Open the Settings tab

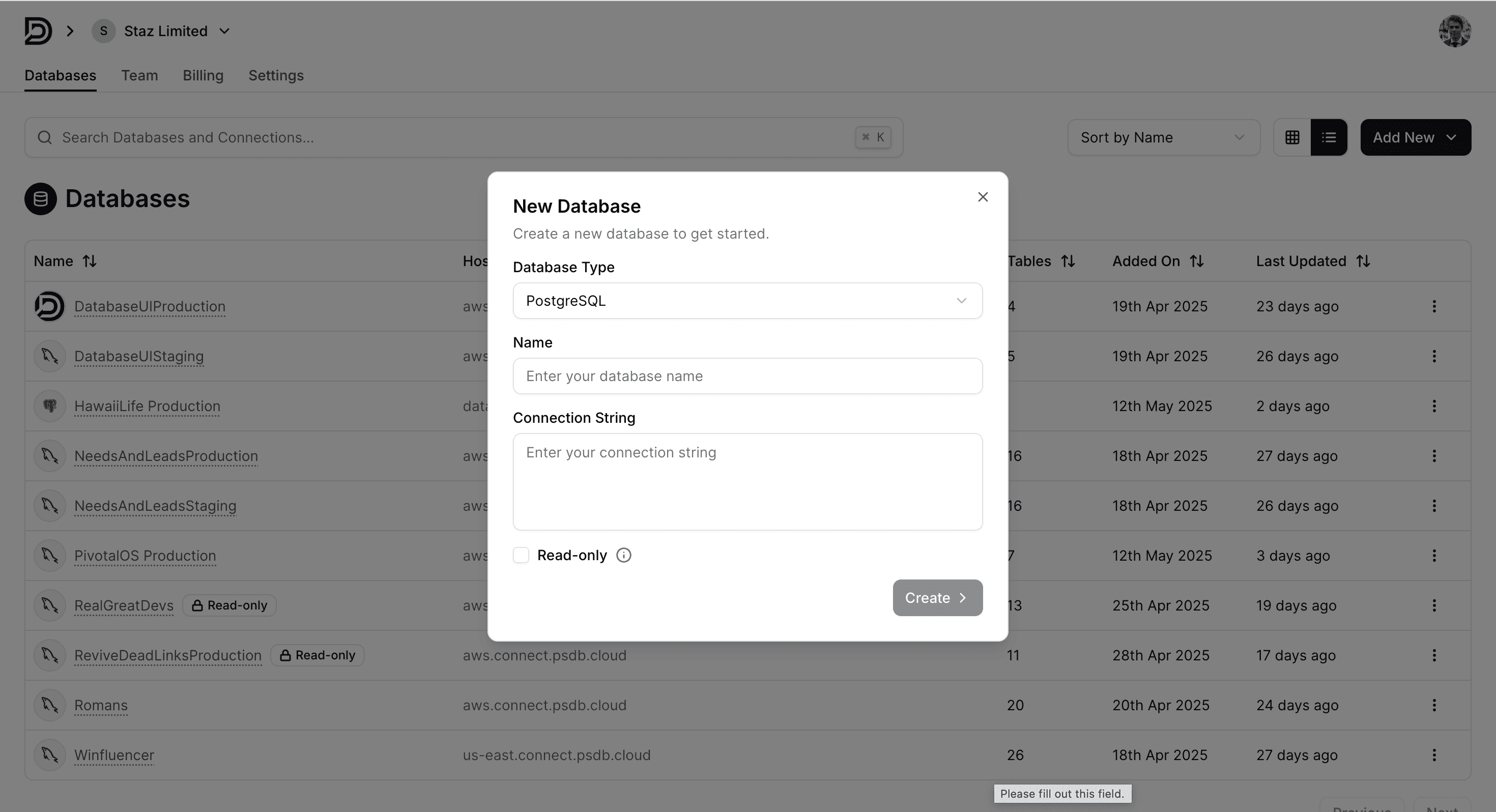276,75
